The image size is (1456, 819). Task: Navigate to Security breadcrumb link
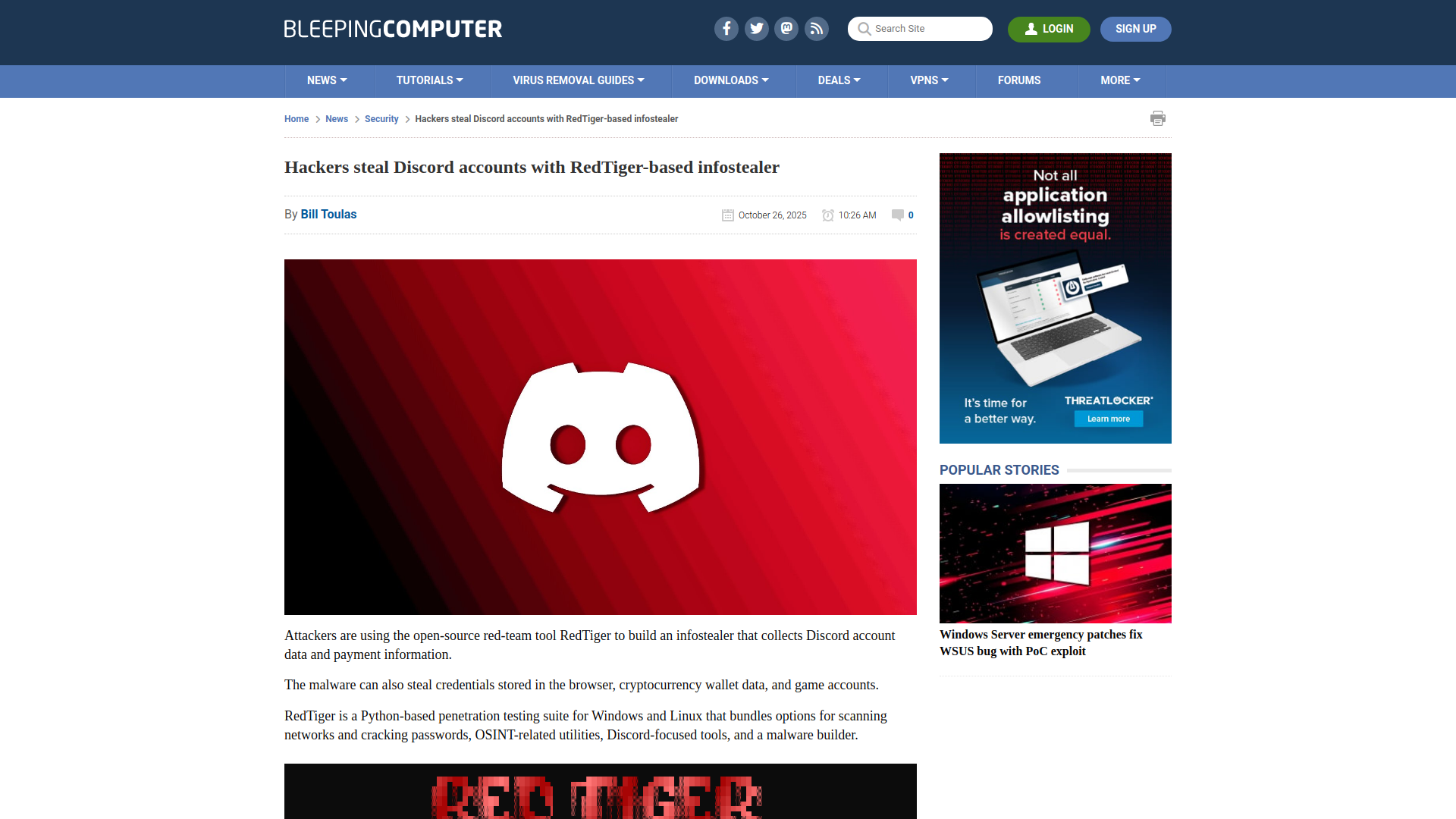pyautogui.click(x=381, y=119)
